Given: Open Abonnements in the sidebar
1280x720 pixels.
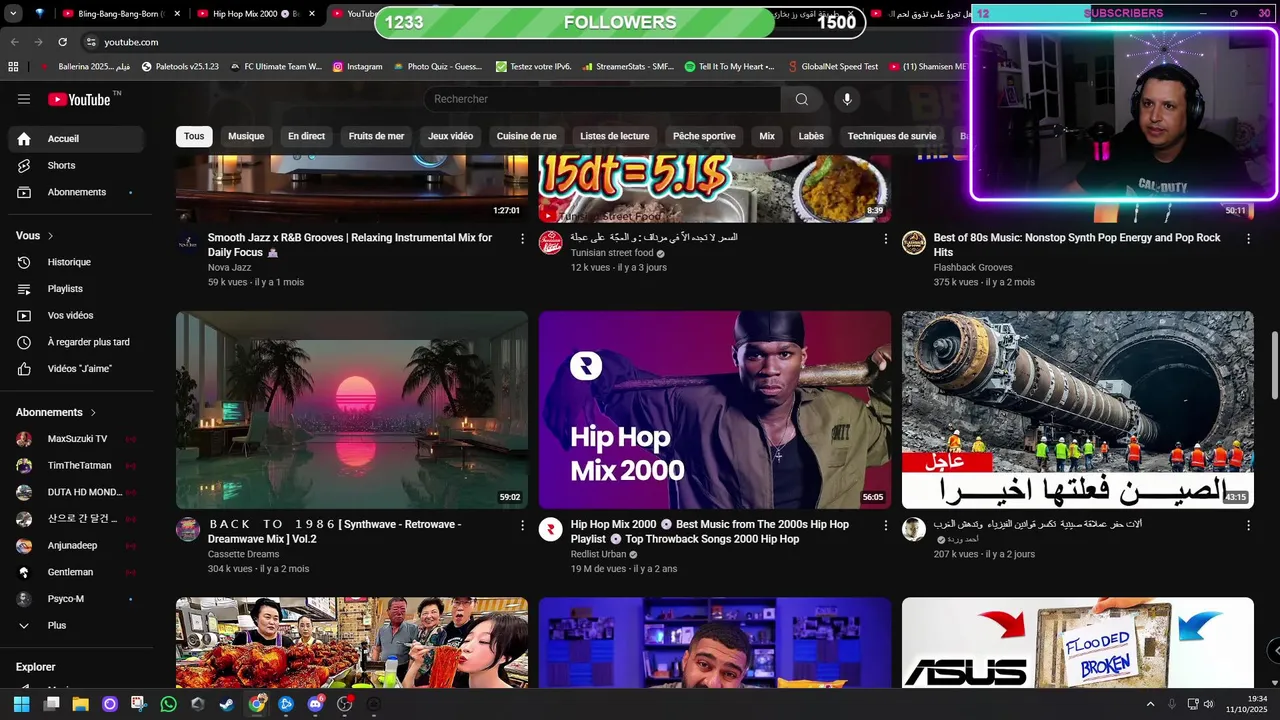Looking at the screenshot, I should point(76,192).
